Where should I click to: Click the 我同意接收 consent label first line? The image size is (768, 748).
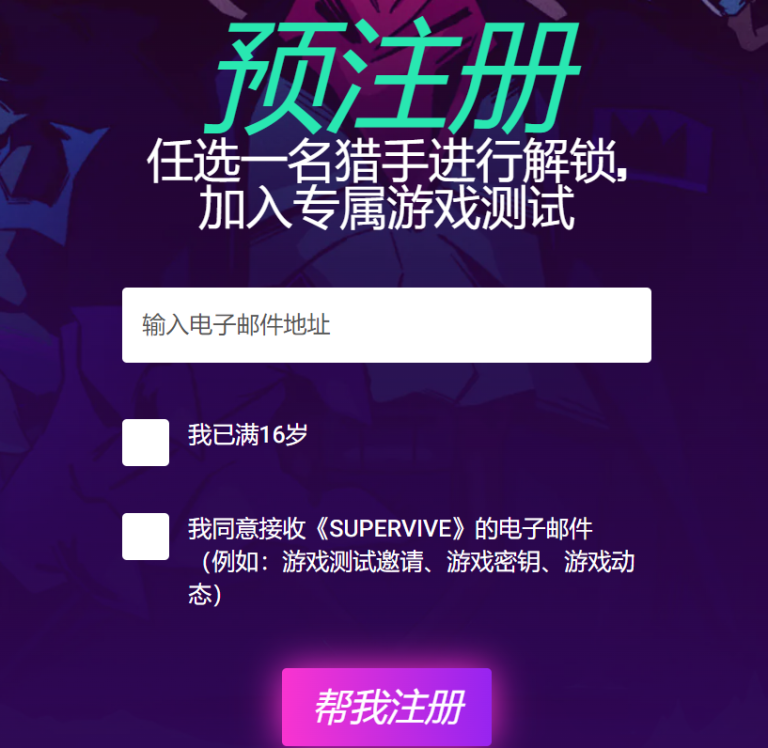click(x=390, y=529)
